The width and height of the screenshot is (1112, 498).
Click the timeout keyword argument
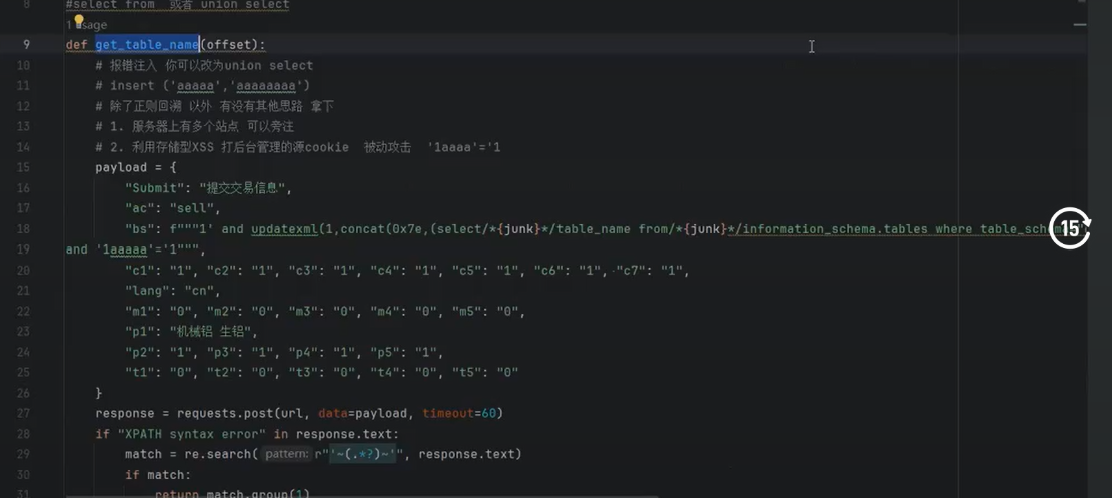point(448,413)
